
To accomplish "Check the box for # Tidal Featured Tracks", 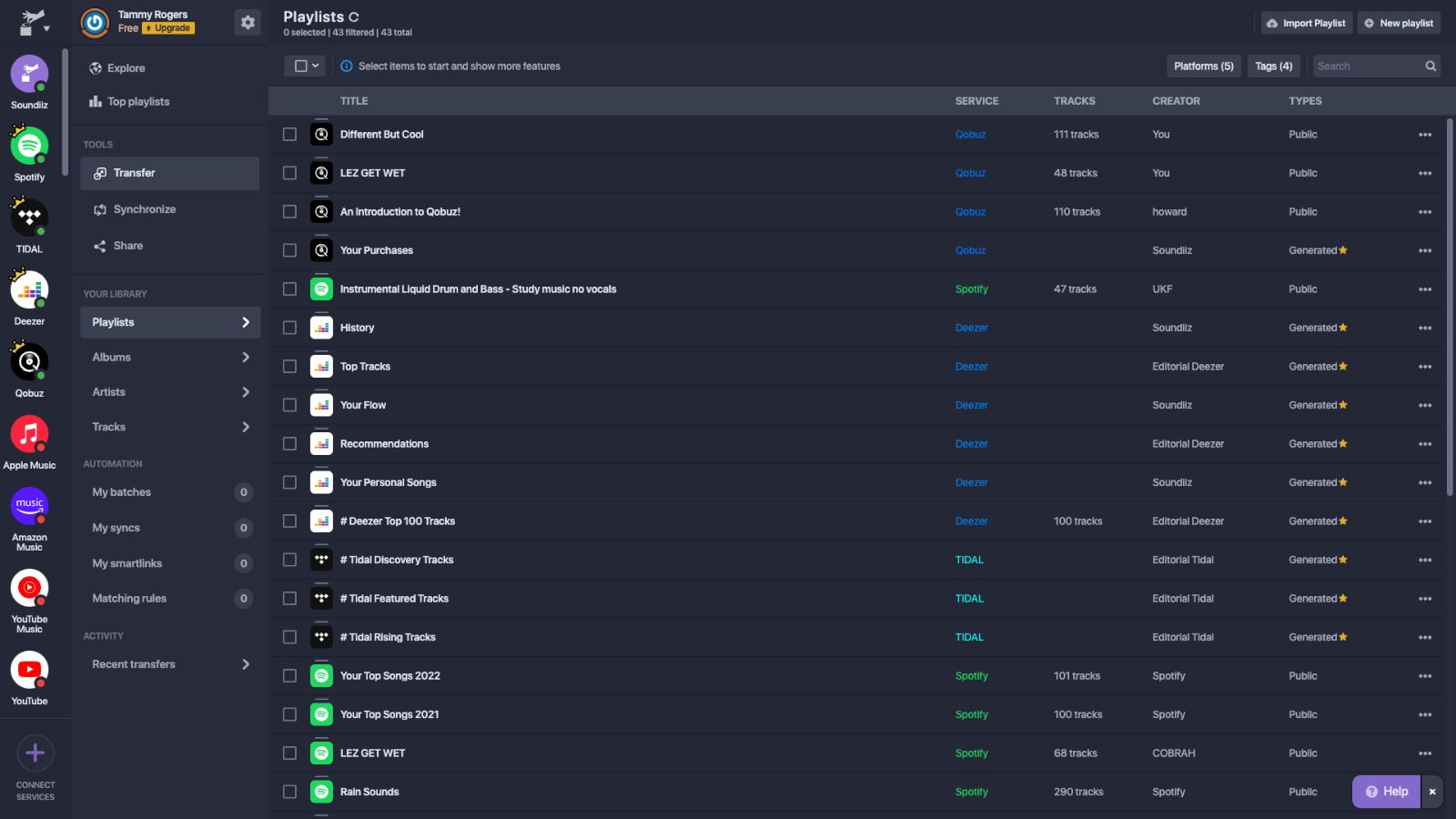I will click(289, 599).
